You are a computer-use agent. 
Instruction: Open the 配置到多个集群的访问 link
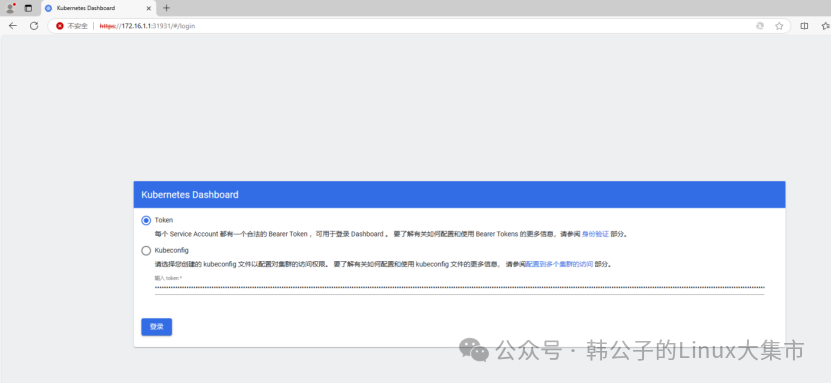pyautogui.click(x=559, y=264)
